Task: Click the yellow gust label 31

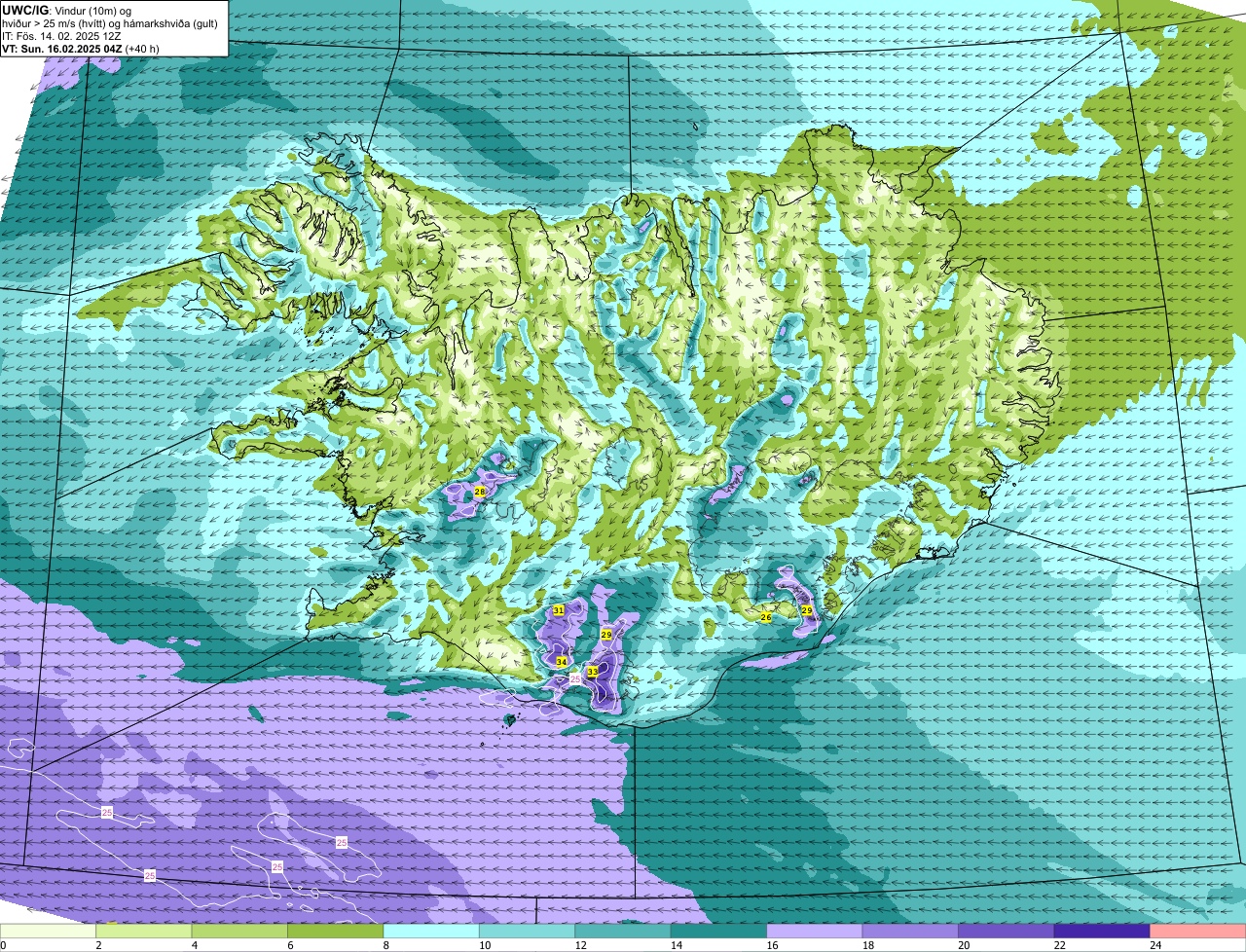Action: tap(559, 610)
